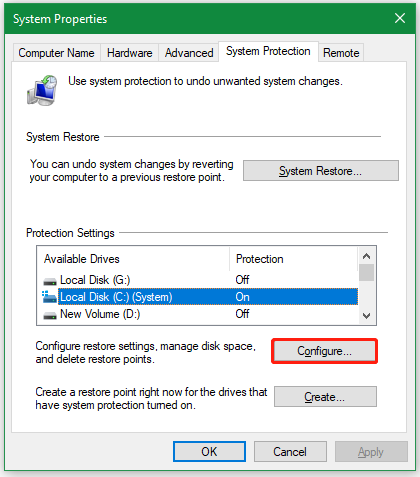The image size is (420, 477).
Task: Click the drives list scrollbar thumb
Action: [367, 273]
